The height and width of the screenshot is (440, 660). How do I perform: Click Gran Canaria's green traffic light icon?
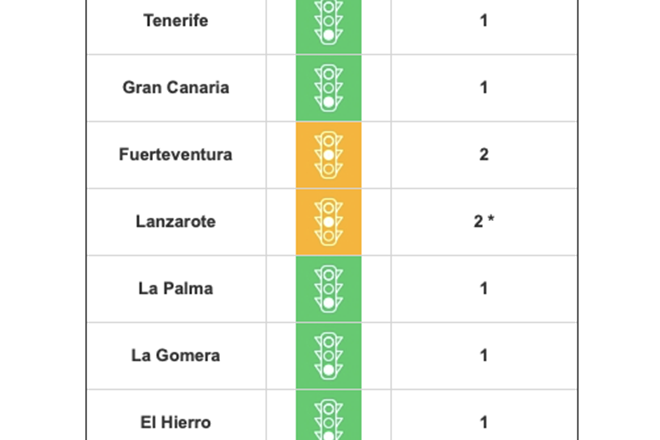[328, 88]
